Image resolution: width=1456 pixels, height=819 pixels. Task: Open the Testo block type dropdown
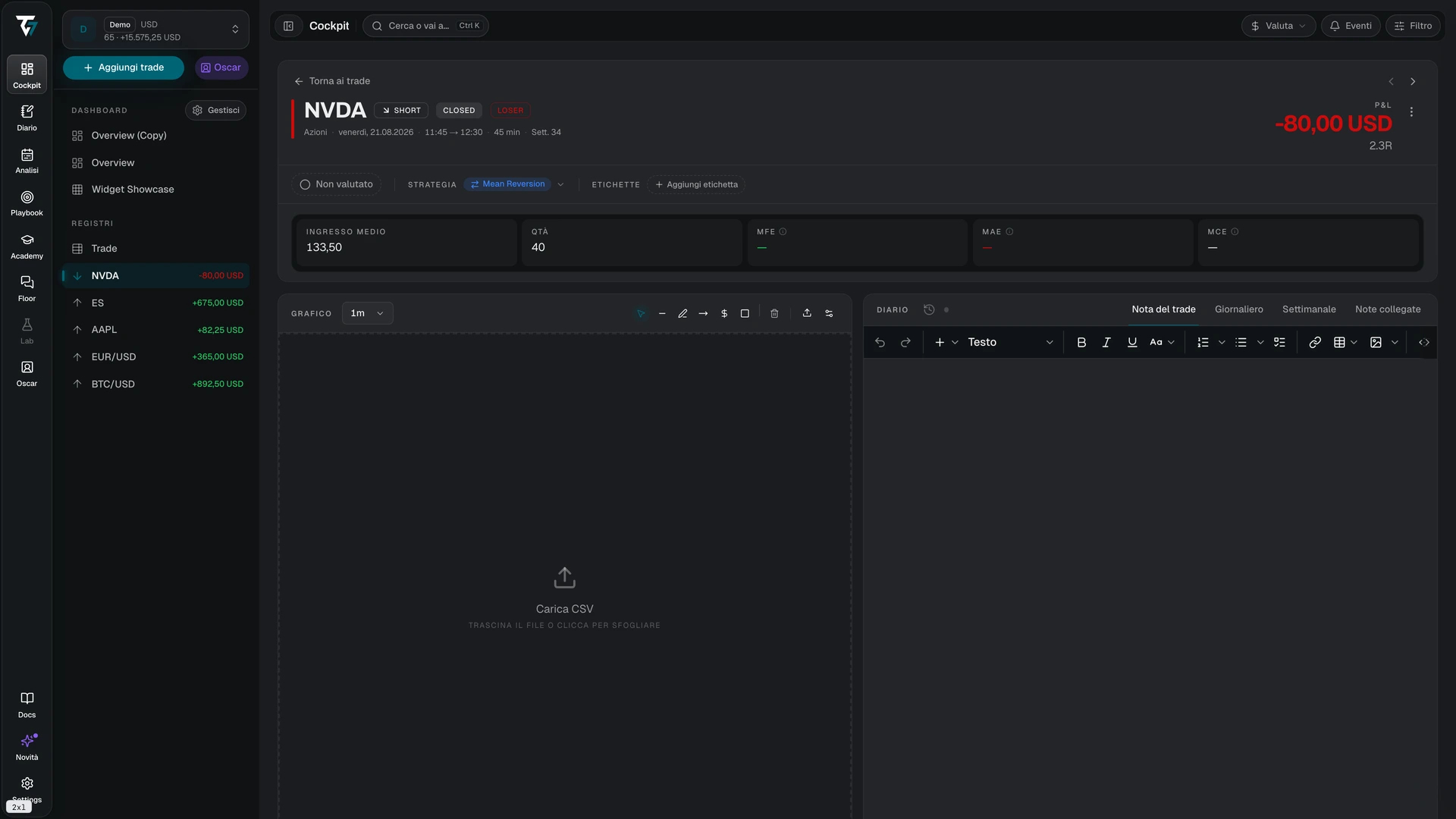click(x=1010, y=343)
